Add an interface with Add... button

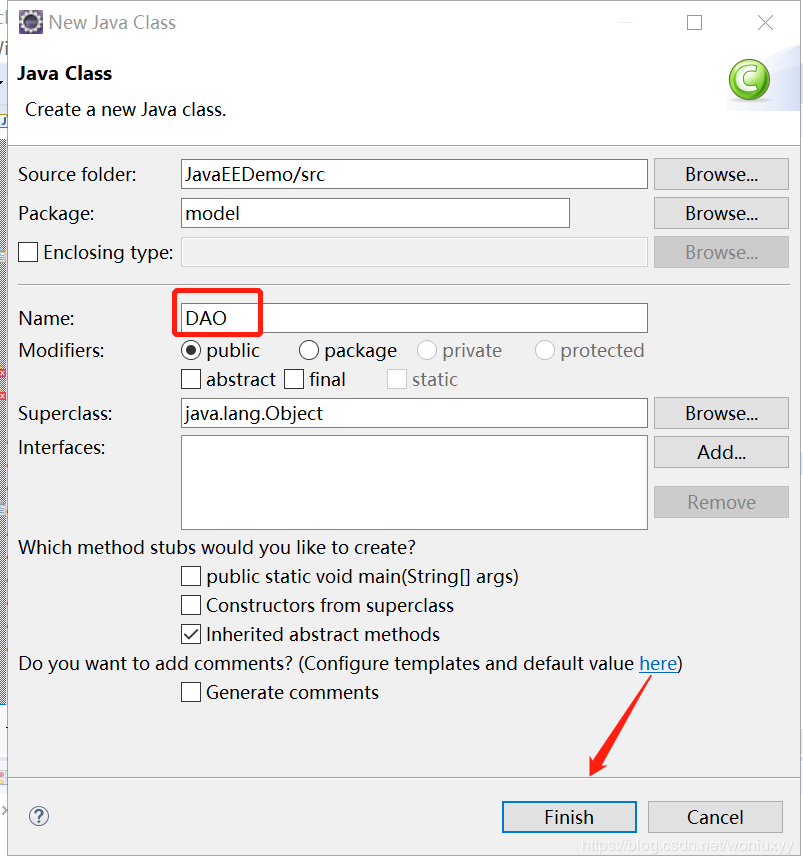click(721, 452)
